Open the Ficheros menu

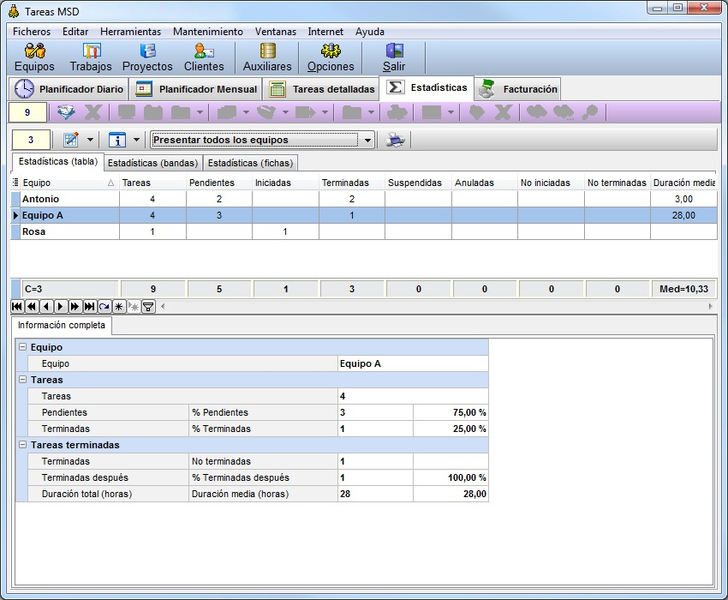point(32,32)
